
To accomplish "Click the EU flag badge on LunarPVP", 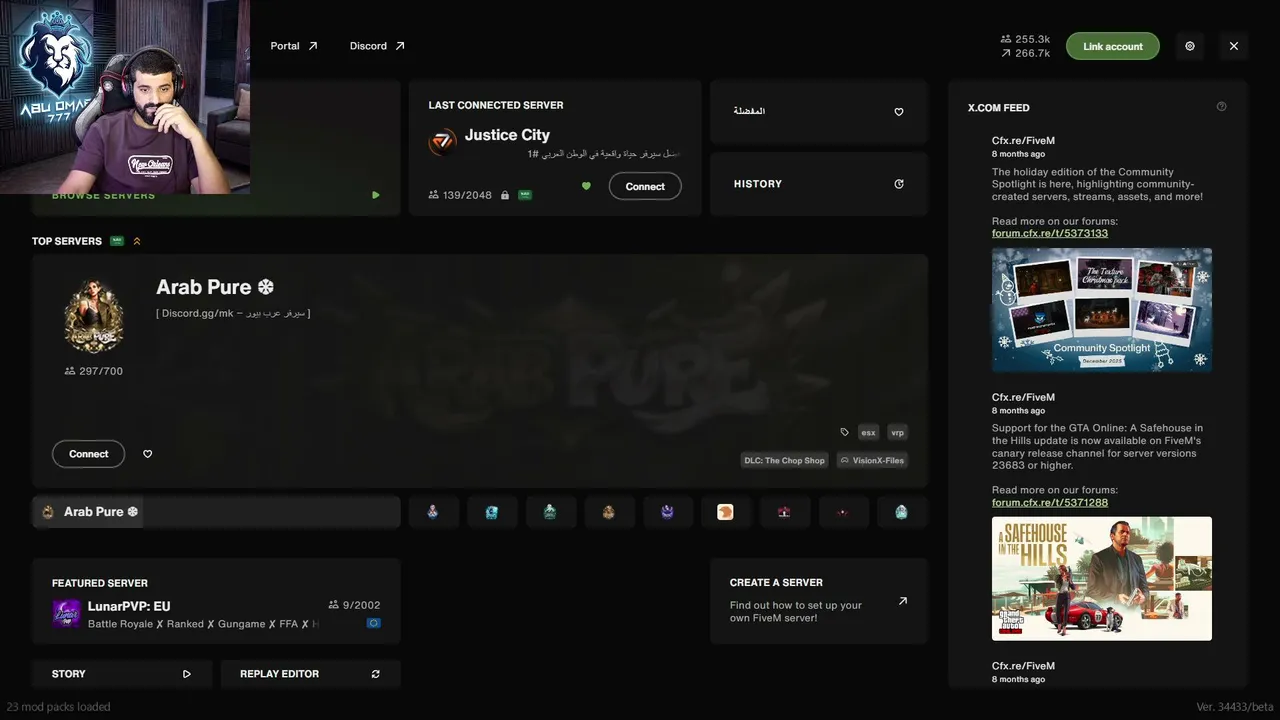I will pos(374,623).
